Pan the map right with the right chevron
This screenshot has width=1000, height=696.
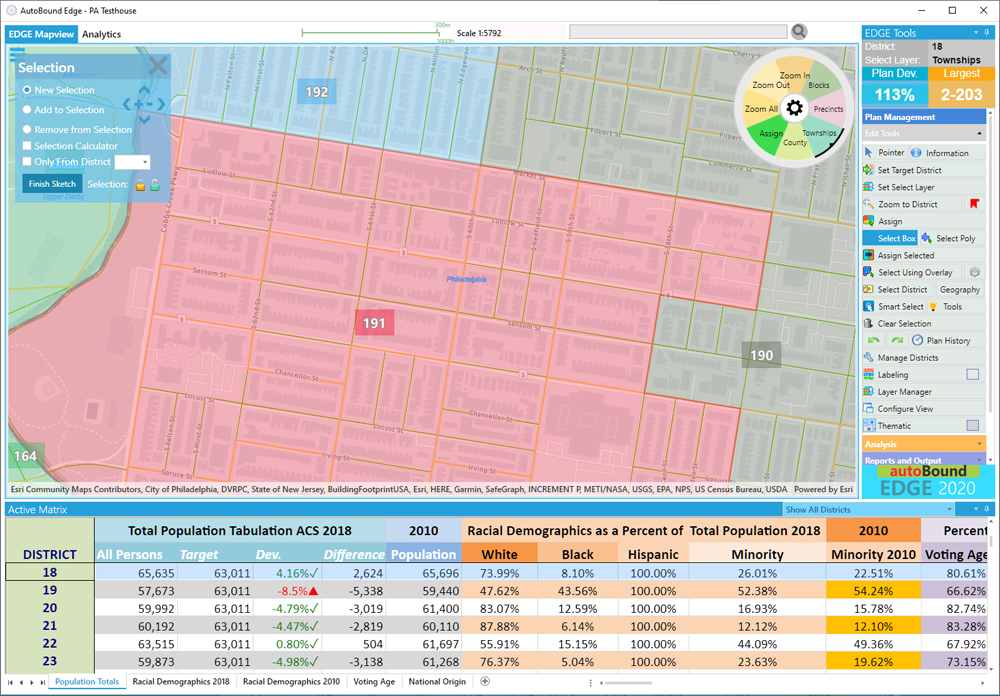161,104
